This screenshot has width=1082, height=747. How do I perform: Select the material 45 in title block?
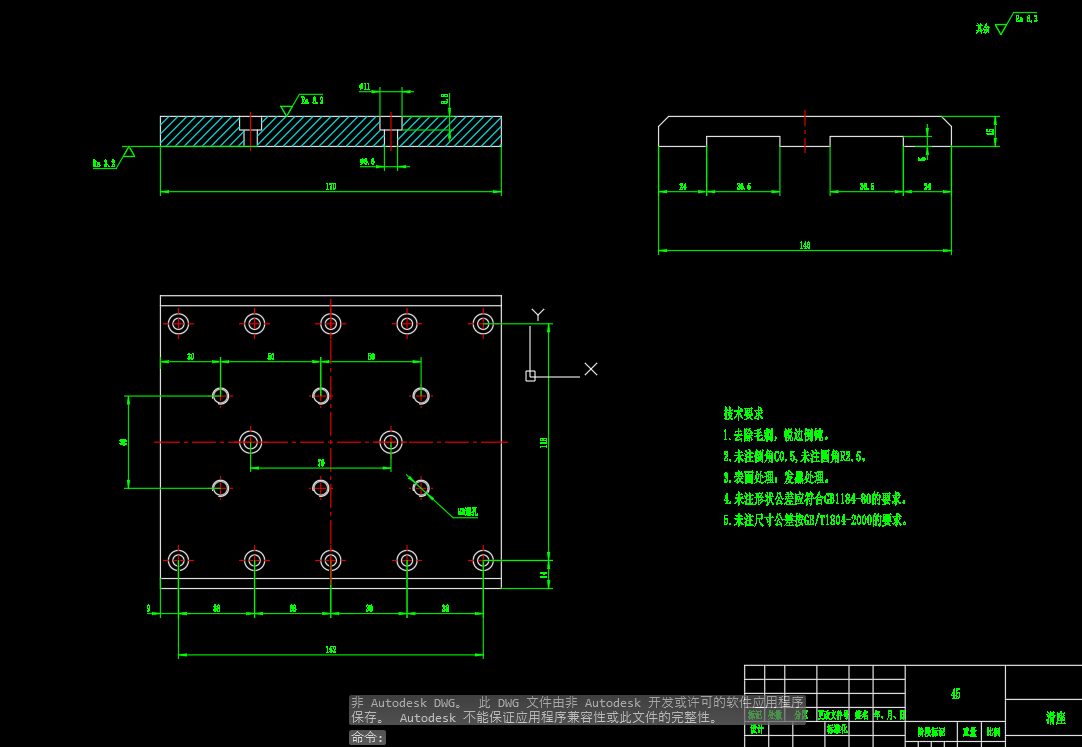(x=955, y=694)
